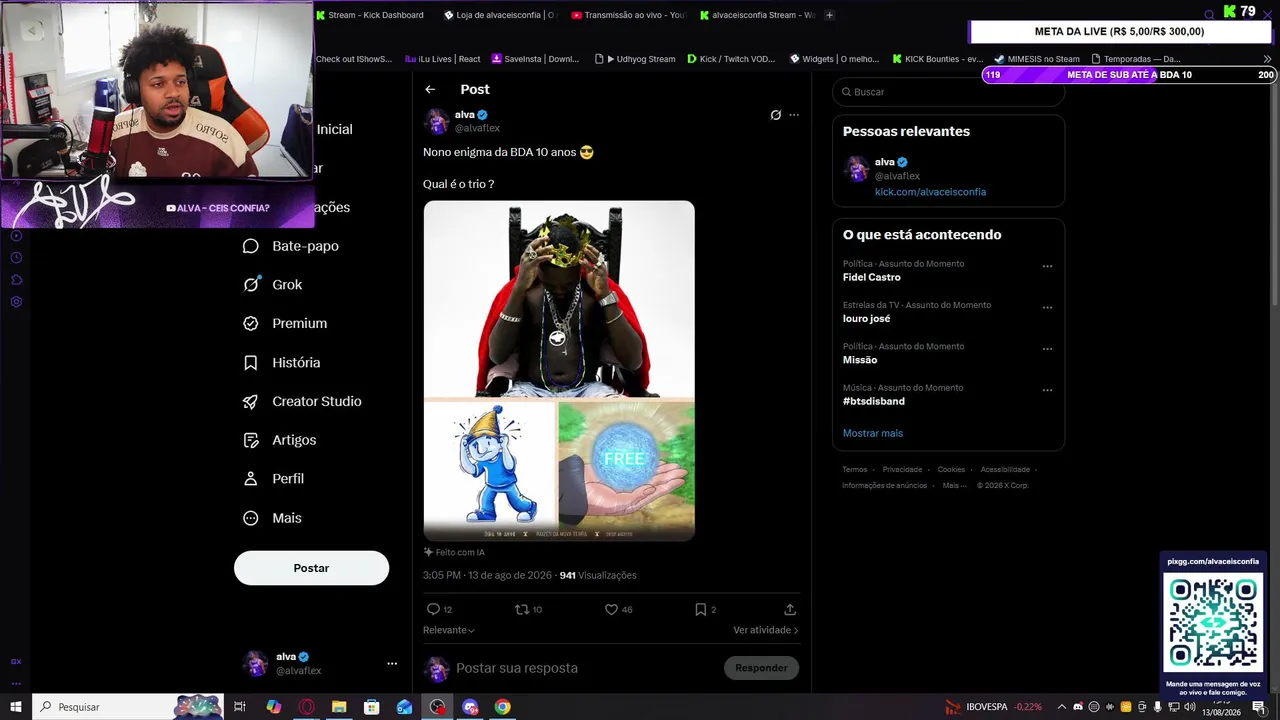The height and width of the screenshot is (720, 1280).
Task: Open Opera browser from taskbar
Action: pyautogui.click(x=306, y=707)
